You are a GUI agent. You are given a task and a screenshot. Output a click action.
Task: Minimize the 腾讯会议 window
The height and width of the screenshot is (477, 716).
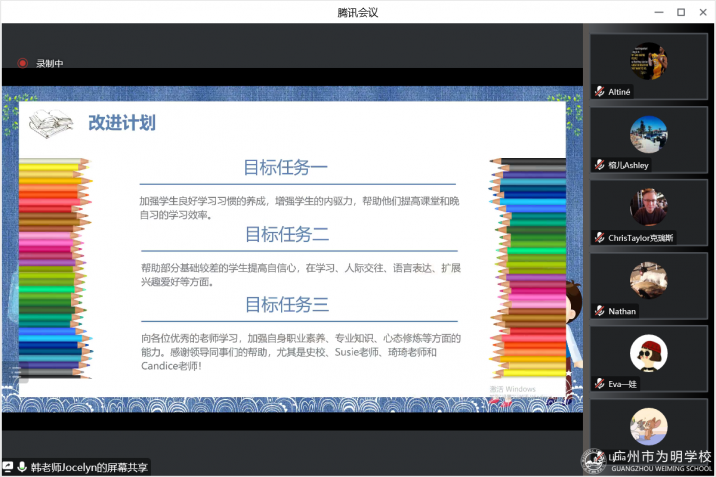656,12
